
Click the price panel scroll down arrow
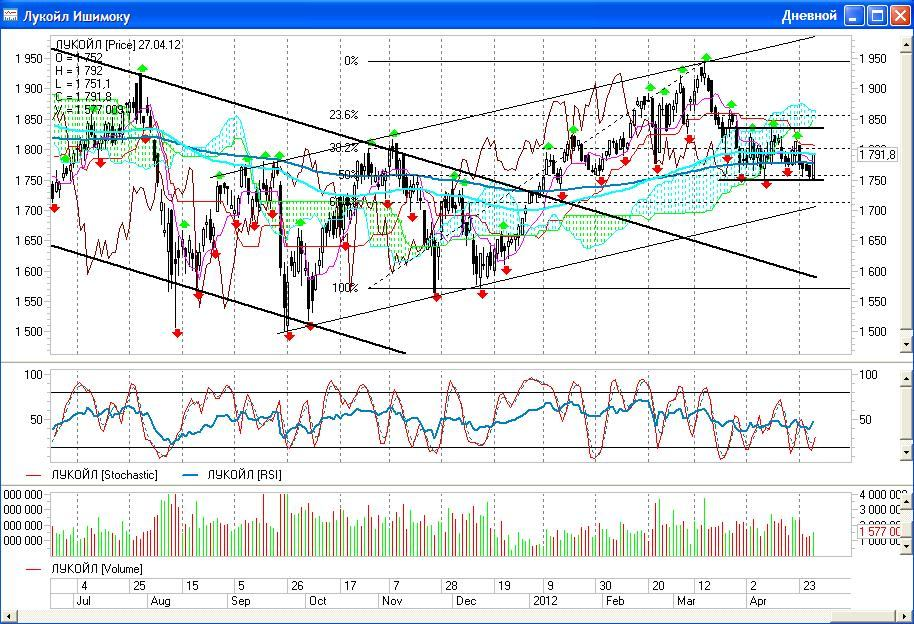(906, 345)
